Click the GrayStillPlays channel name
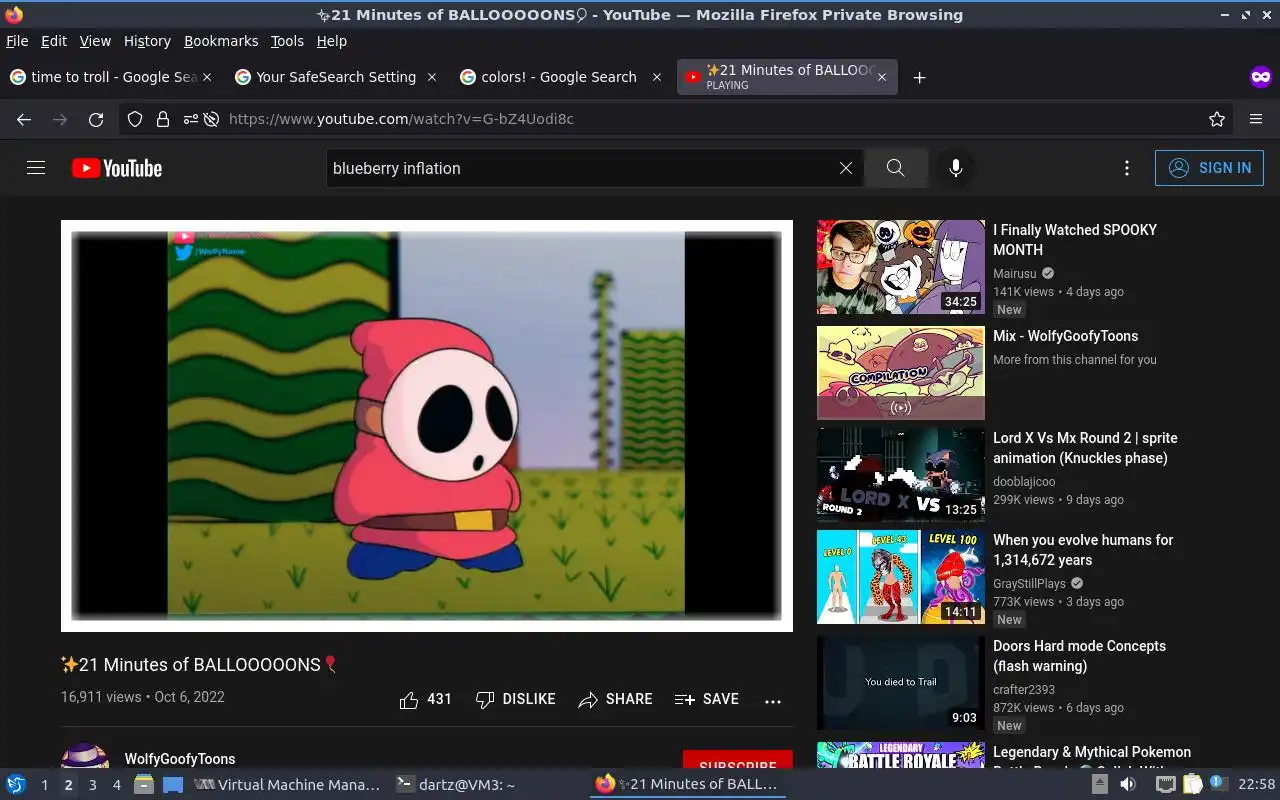 tap(1029, 583)
